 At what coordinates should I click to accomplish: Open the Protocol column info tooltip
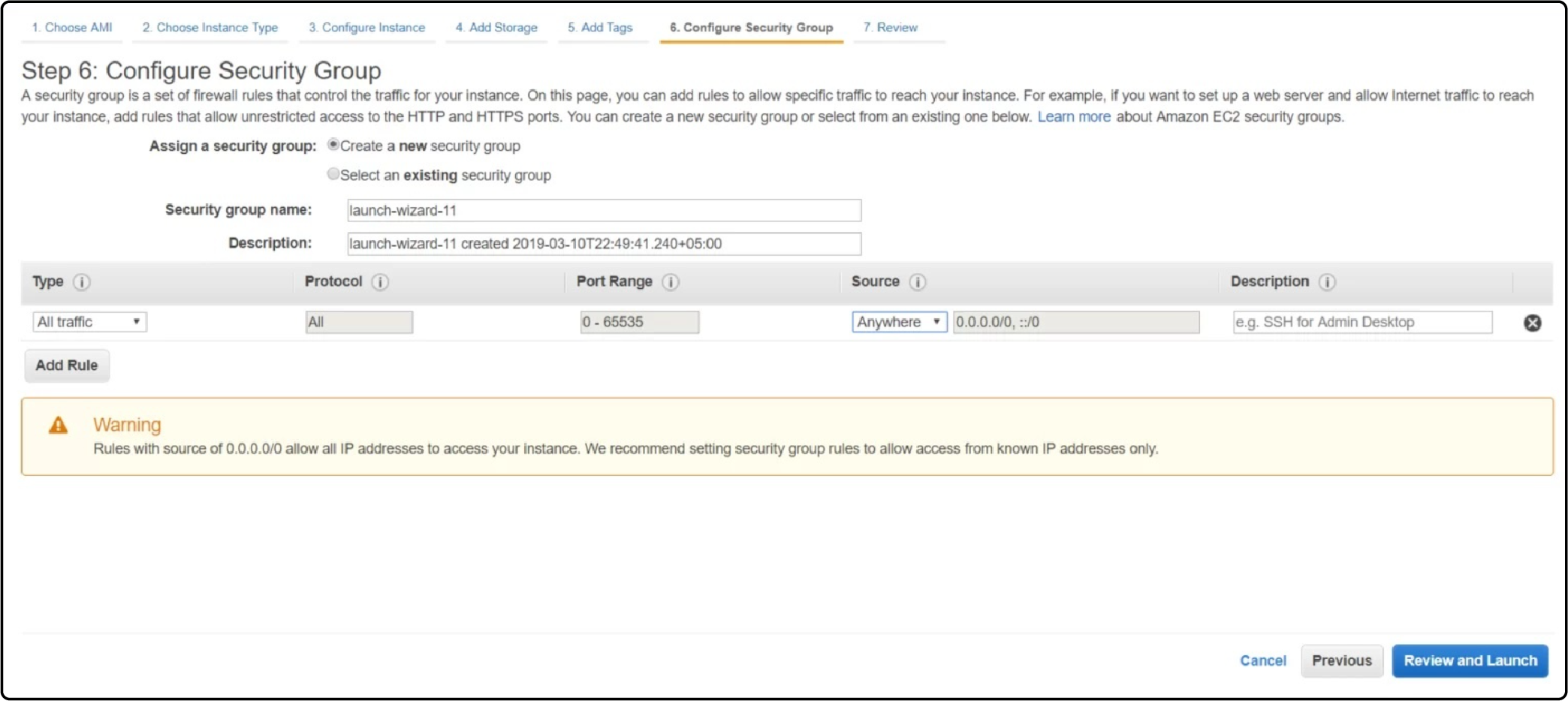pos(379,282)
